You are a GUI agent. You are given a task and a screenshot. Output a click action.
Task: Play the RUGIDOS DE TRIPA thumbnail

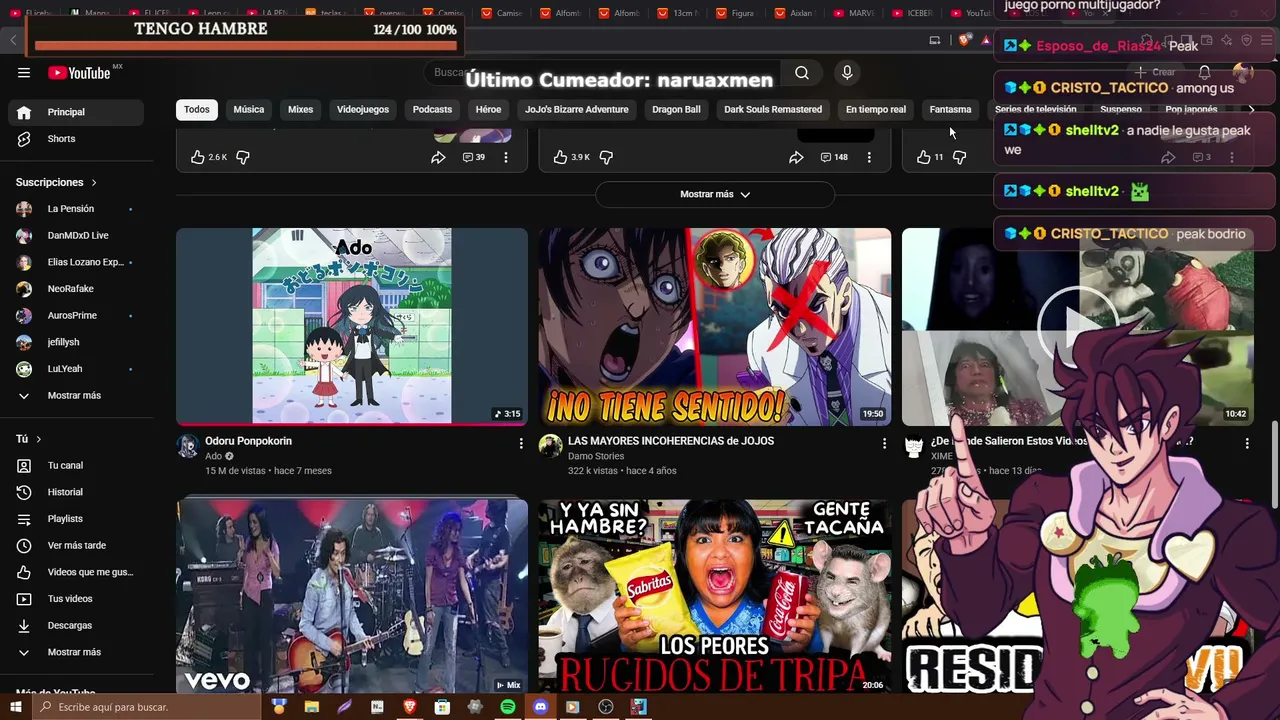715,596
